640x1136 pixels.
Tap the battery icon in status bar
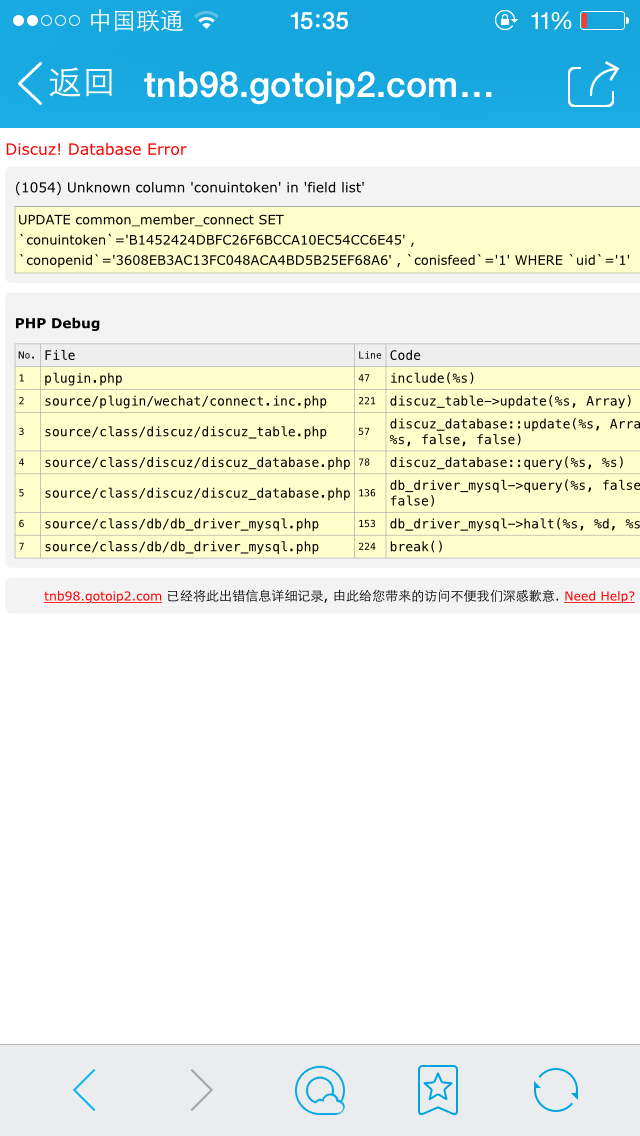(x=604, y=20)
